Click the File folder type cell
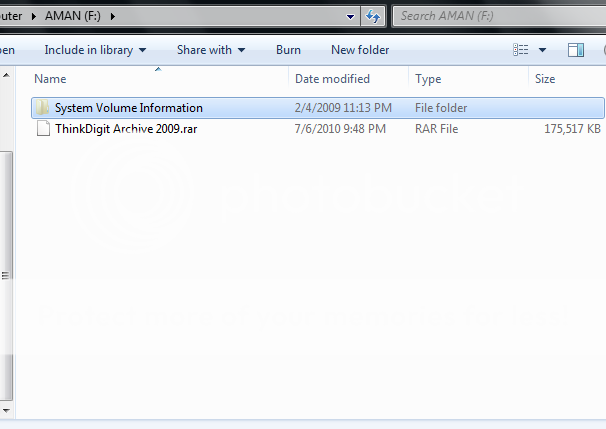This screenshot has height=429, width=606. (x=441, y=108)
